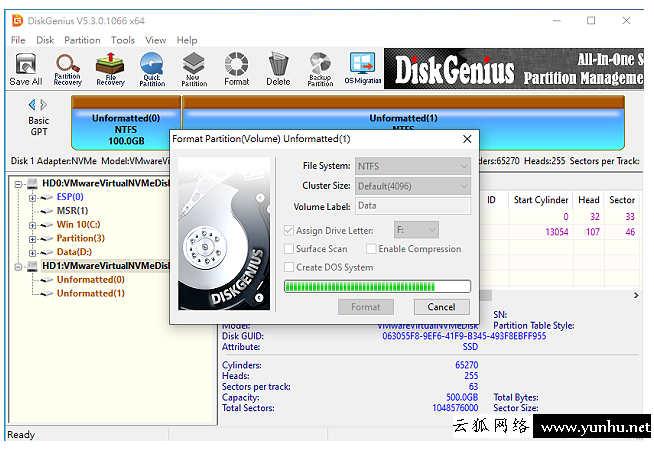Click the Format button in dialog
The image size is (654, 449).
pos(366,307)
